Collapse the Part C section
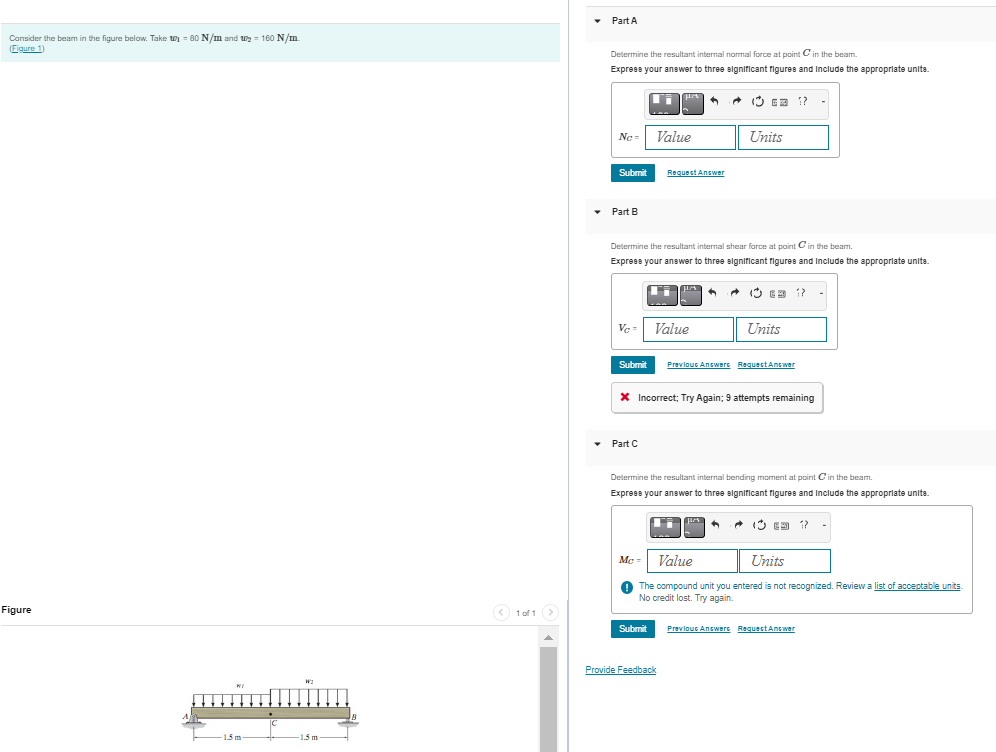The width and height of the screenshot is (996, 752). click(597, 444)
